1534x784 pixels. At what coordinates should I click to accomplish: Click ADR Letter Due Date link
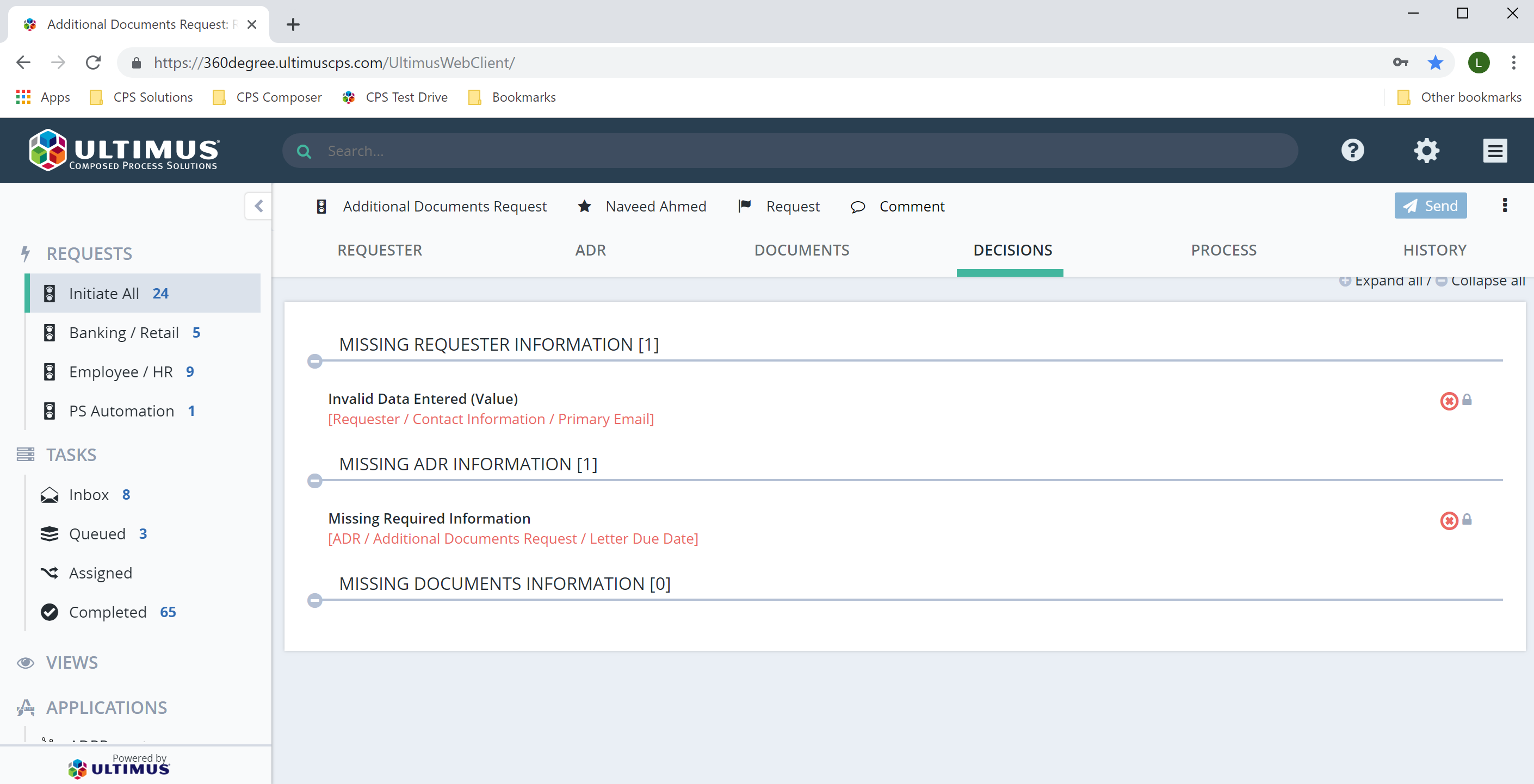513,539
